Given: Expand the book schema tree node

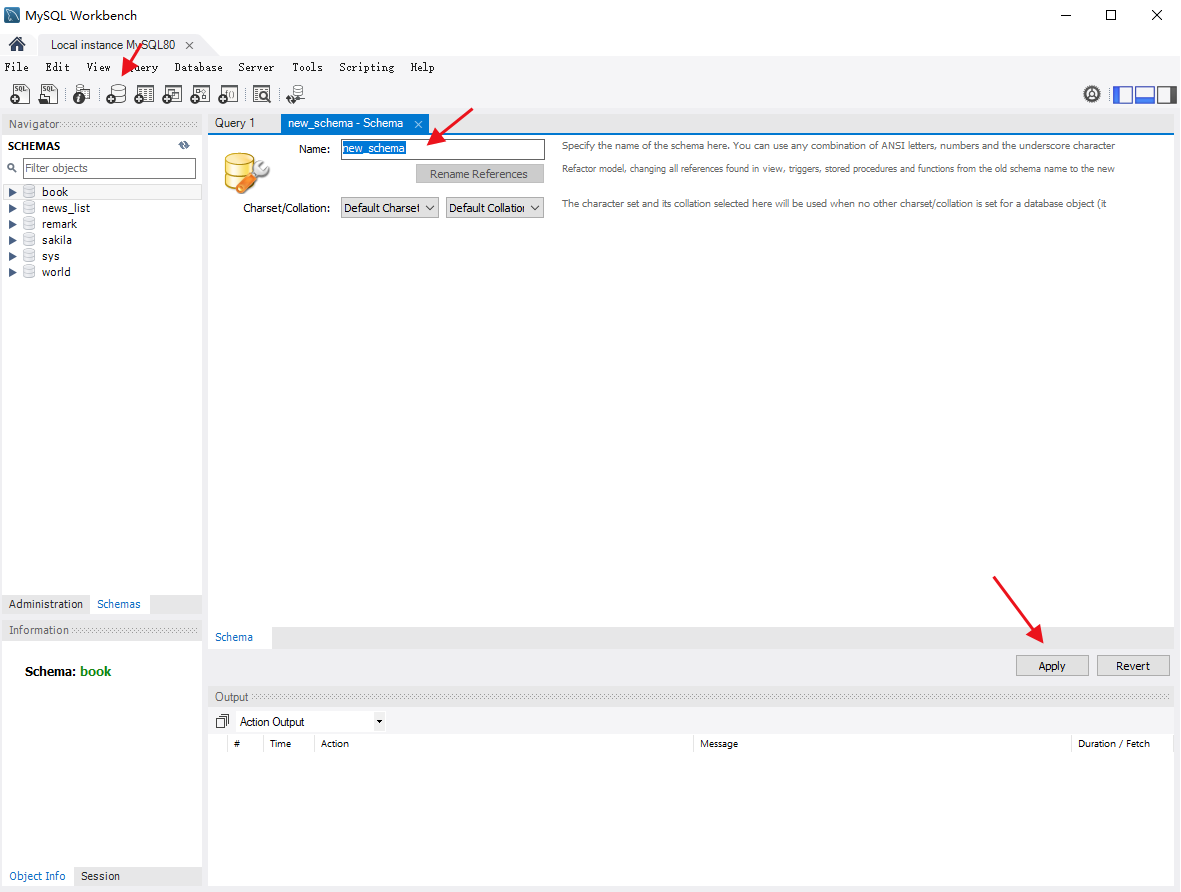Looking at the screenshot, I should 13,192.
